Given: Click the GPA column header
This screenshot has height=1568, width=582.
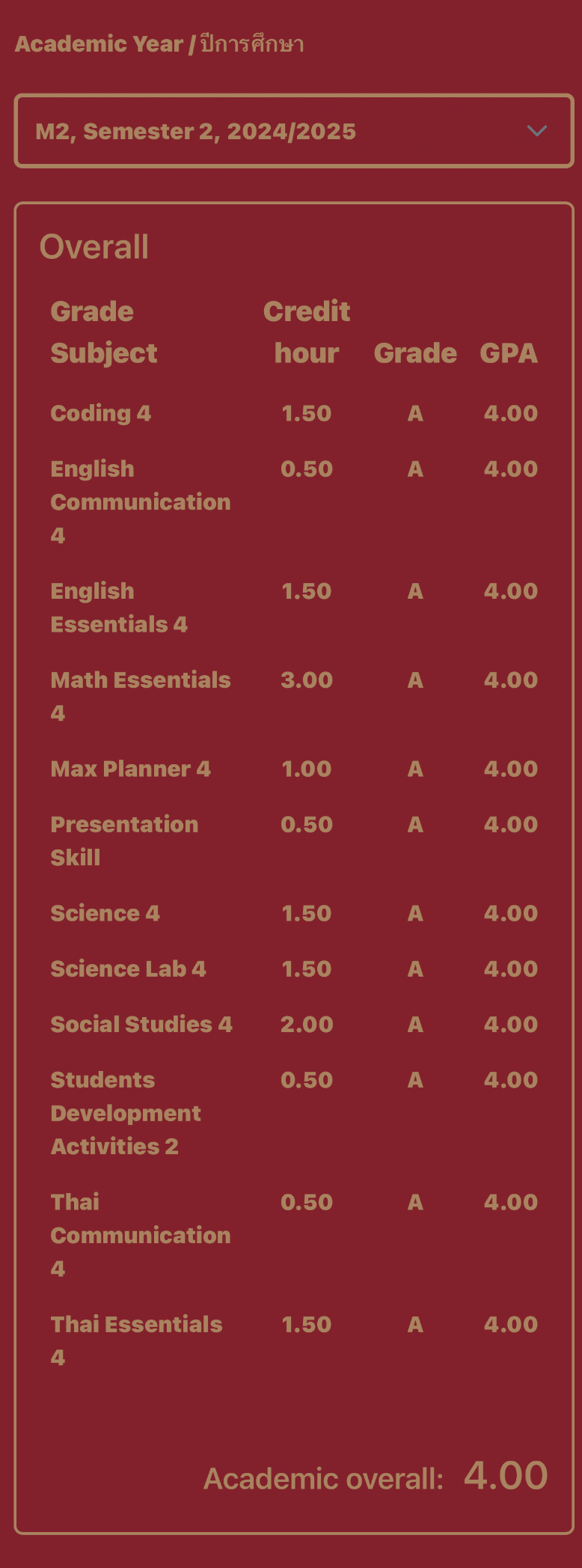Looking at the screenshot, I should 509,353.
